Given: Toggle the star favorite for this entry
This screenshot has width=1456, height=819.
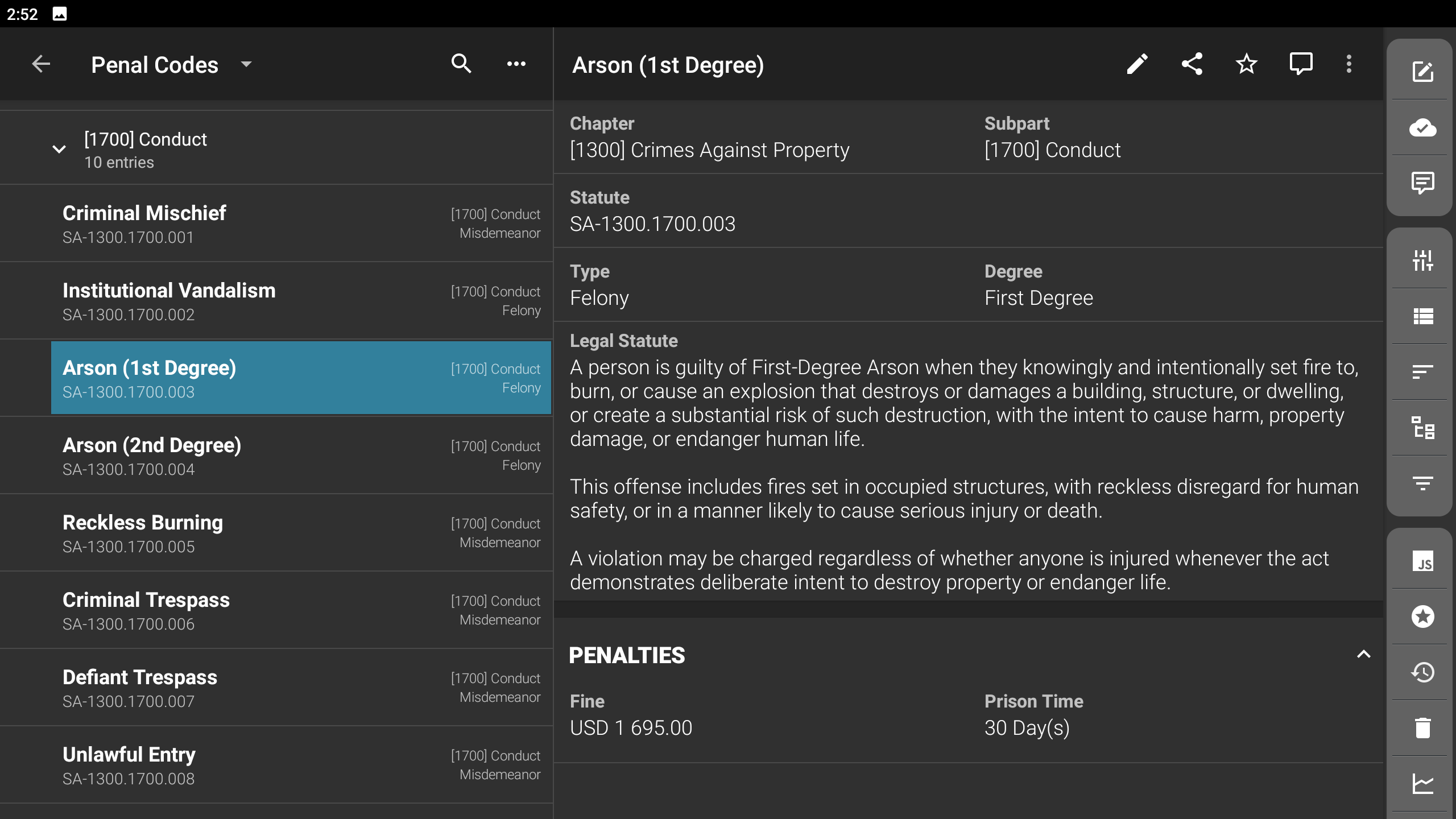Looking at the screenshot, I should (1246, 64).
